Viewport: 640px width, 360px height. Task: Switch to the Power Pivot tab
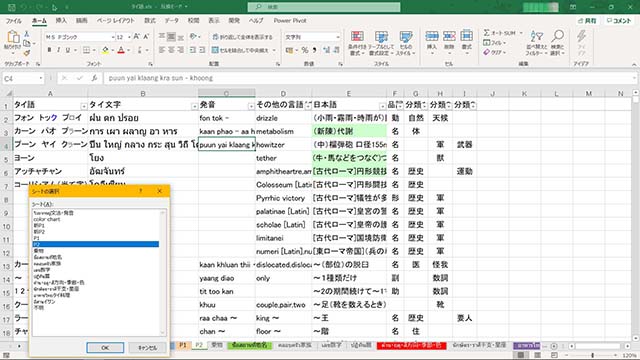(290, 20)
